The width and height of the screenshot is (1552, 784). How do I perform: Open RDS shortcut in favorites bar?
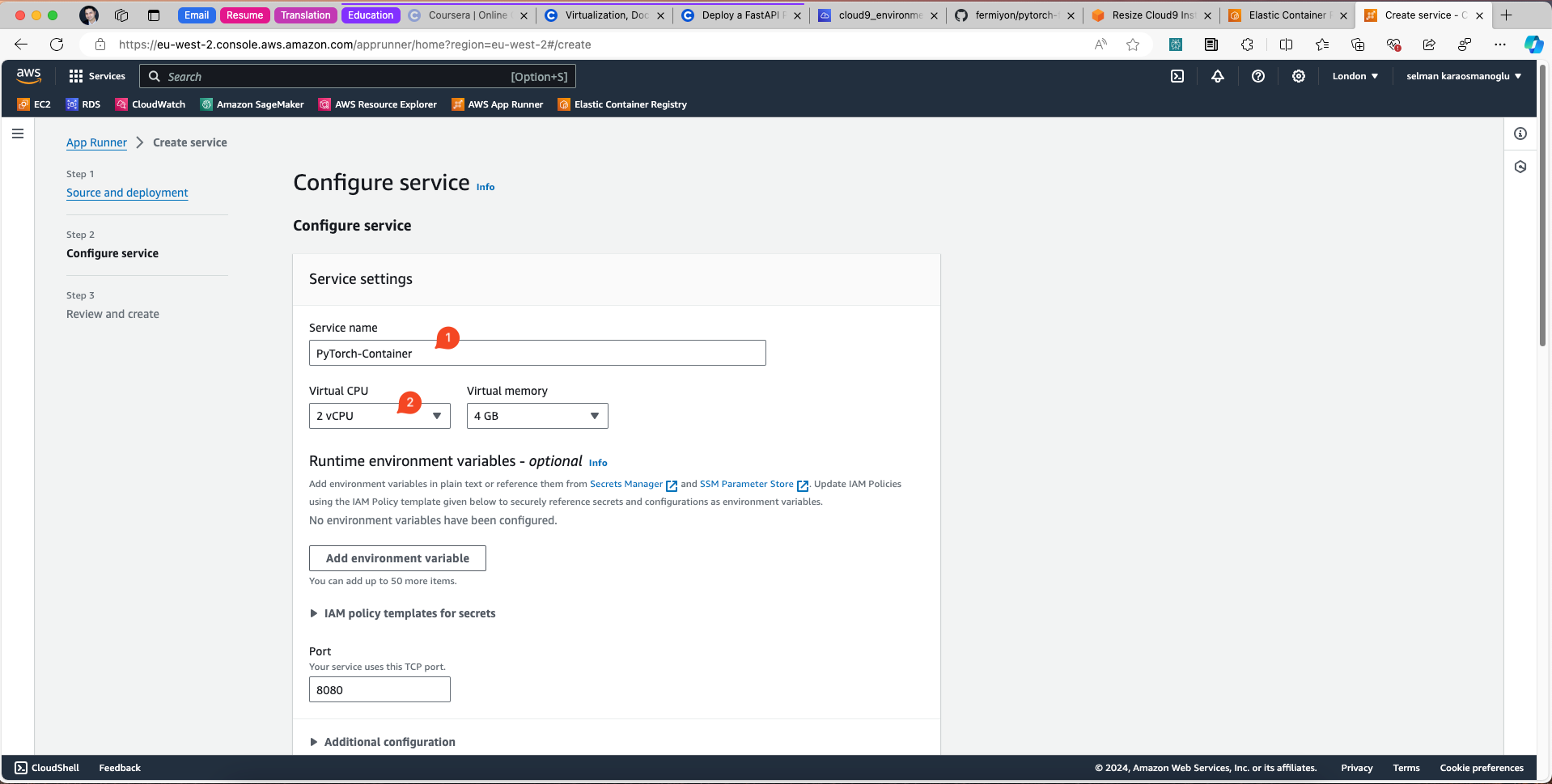click(83, 104)
